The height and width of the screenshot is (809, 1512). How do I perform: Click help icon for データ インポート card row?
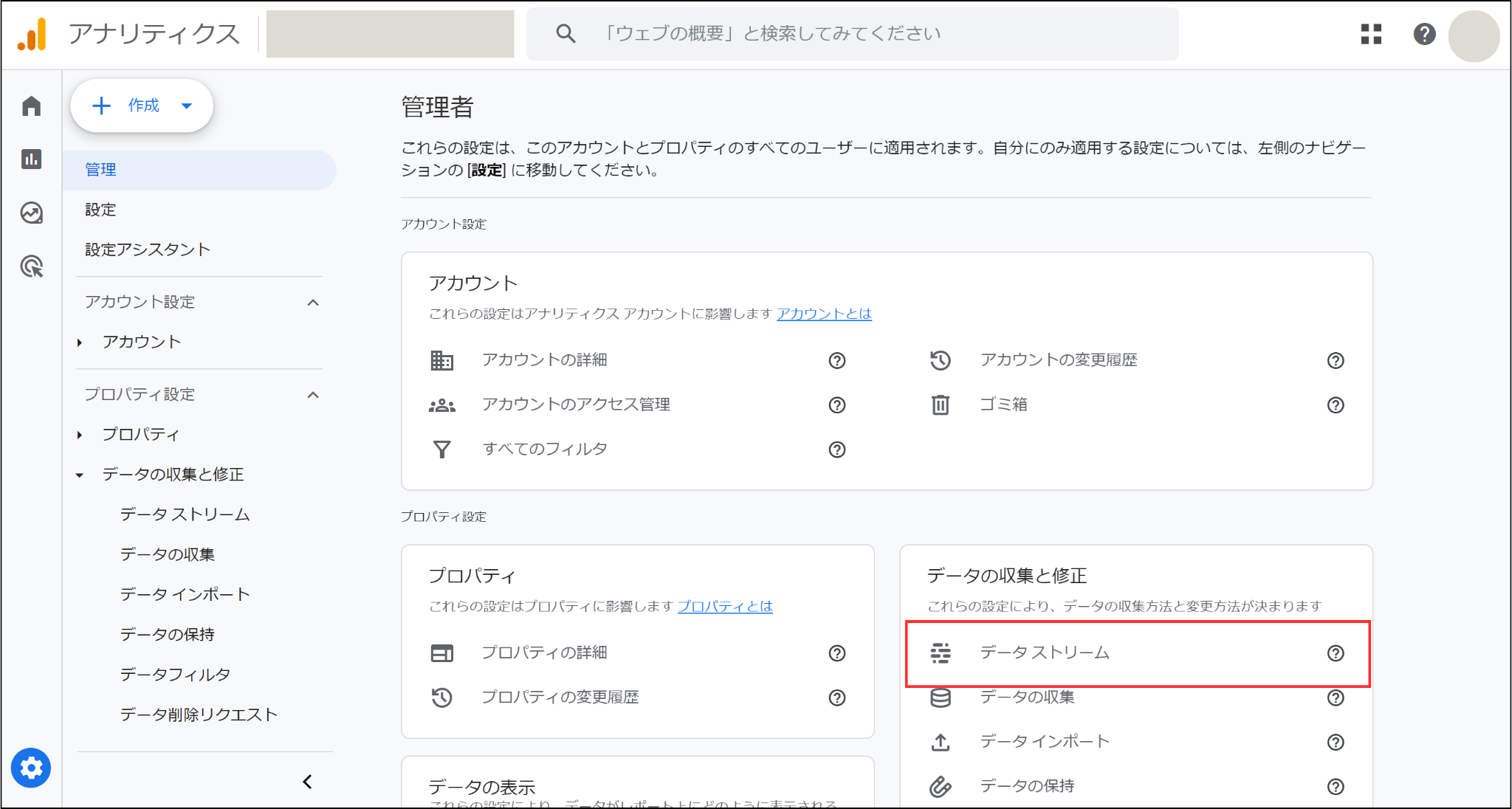click(x=1336, y=742)
